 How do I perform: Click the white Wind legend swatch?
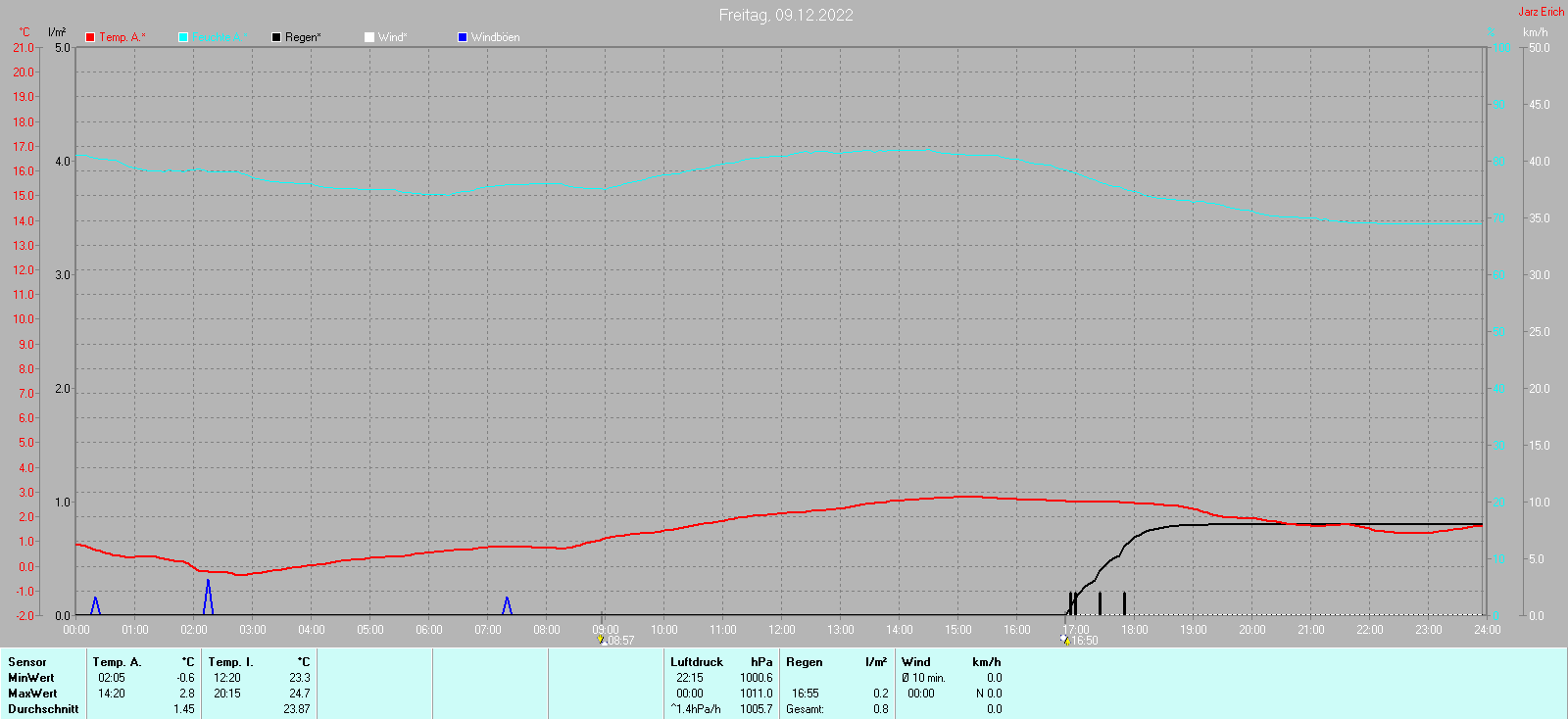tap(369, 37)
